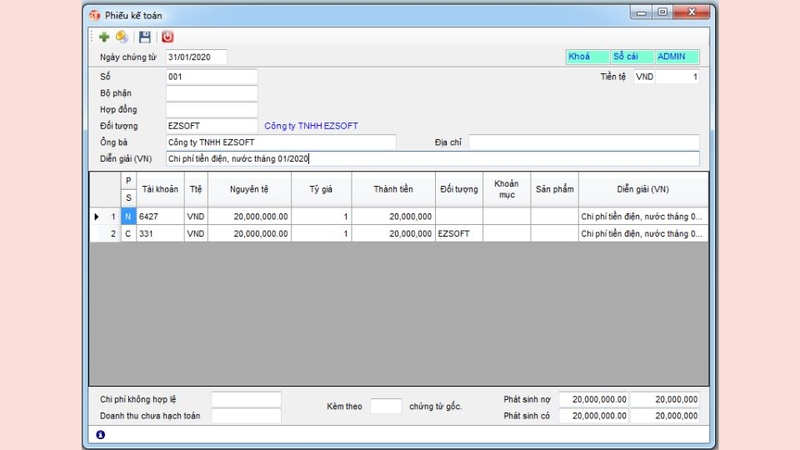Click the Ngày chứng từ date field
The height and width of the screenshot is (450, 800).
196,57
